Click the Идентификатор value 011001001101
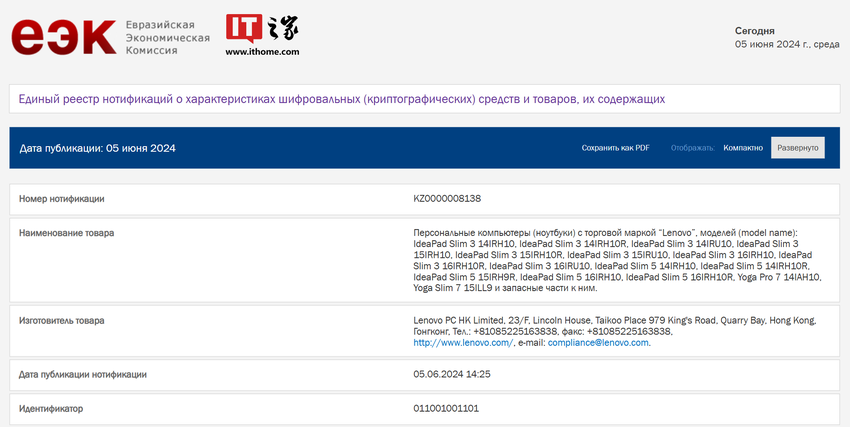Screen dimensions: 850x427 (x=446, y=409)
